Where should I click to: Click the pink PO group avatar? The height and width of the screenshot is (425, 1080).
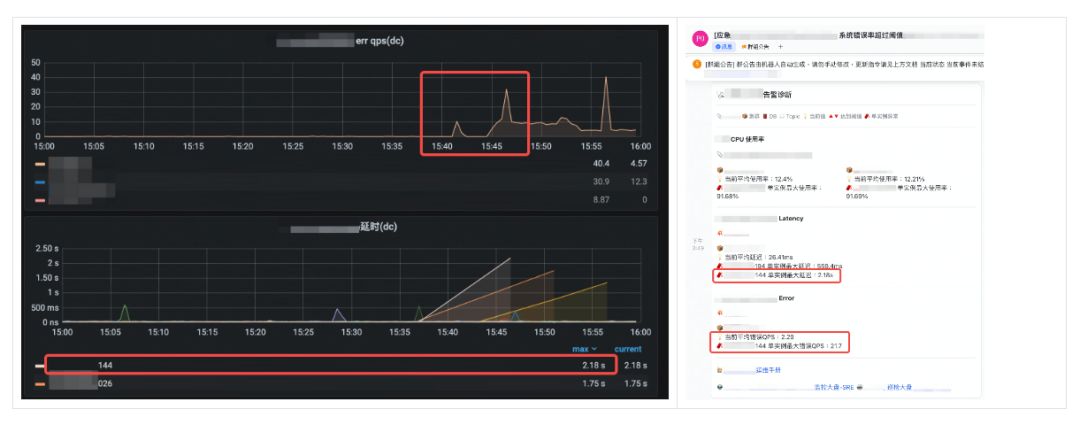tap(699, 38)
